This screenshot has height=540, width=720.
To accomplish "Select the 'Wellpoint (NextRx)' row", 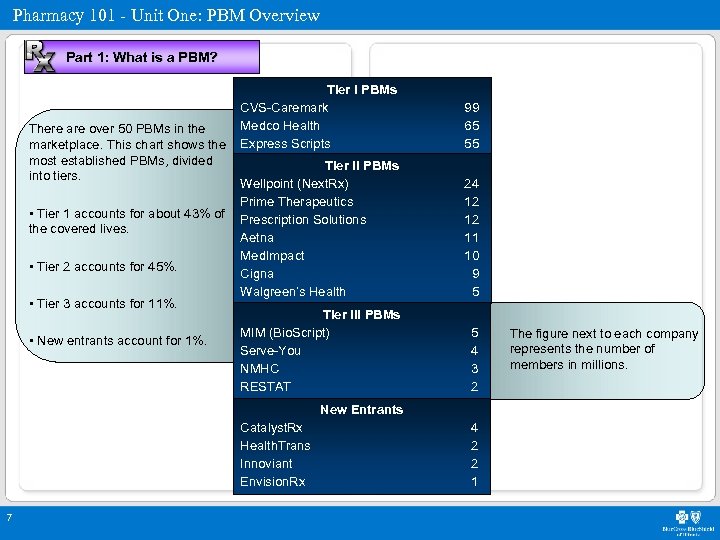I will pos(362,184).
